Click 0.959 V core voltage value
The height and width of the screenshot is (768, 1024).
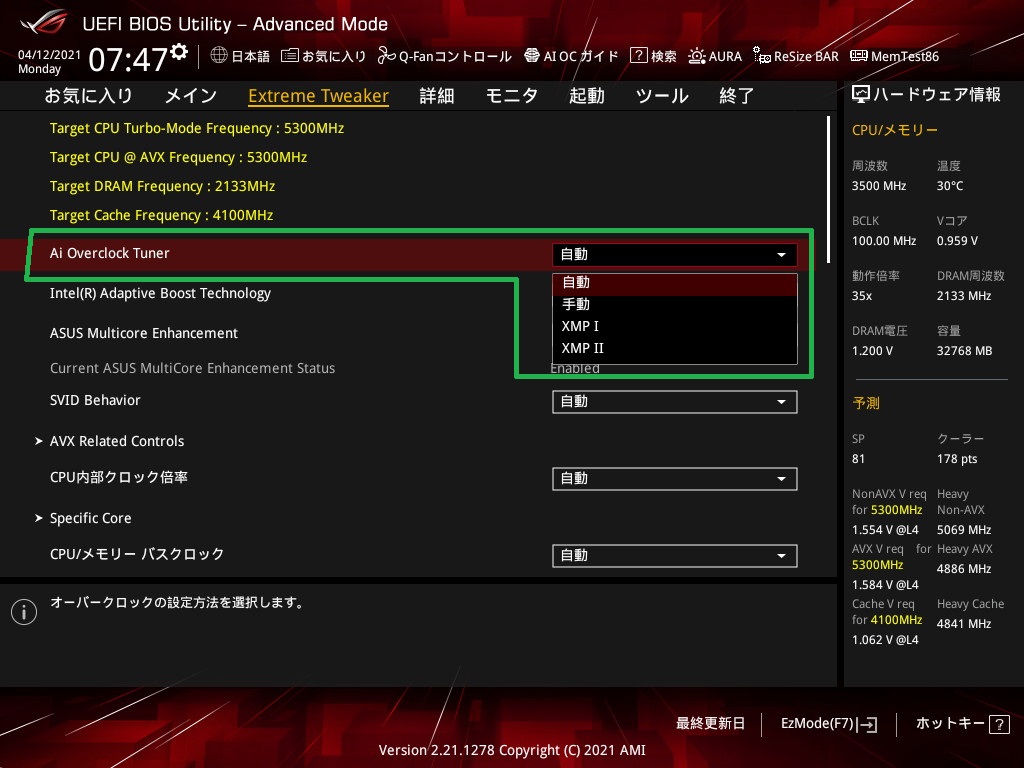[957, 241]
